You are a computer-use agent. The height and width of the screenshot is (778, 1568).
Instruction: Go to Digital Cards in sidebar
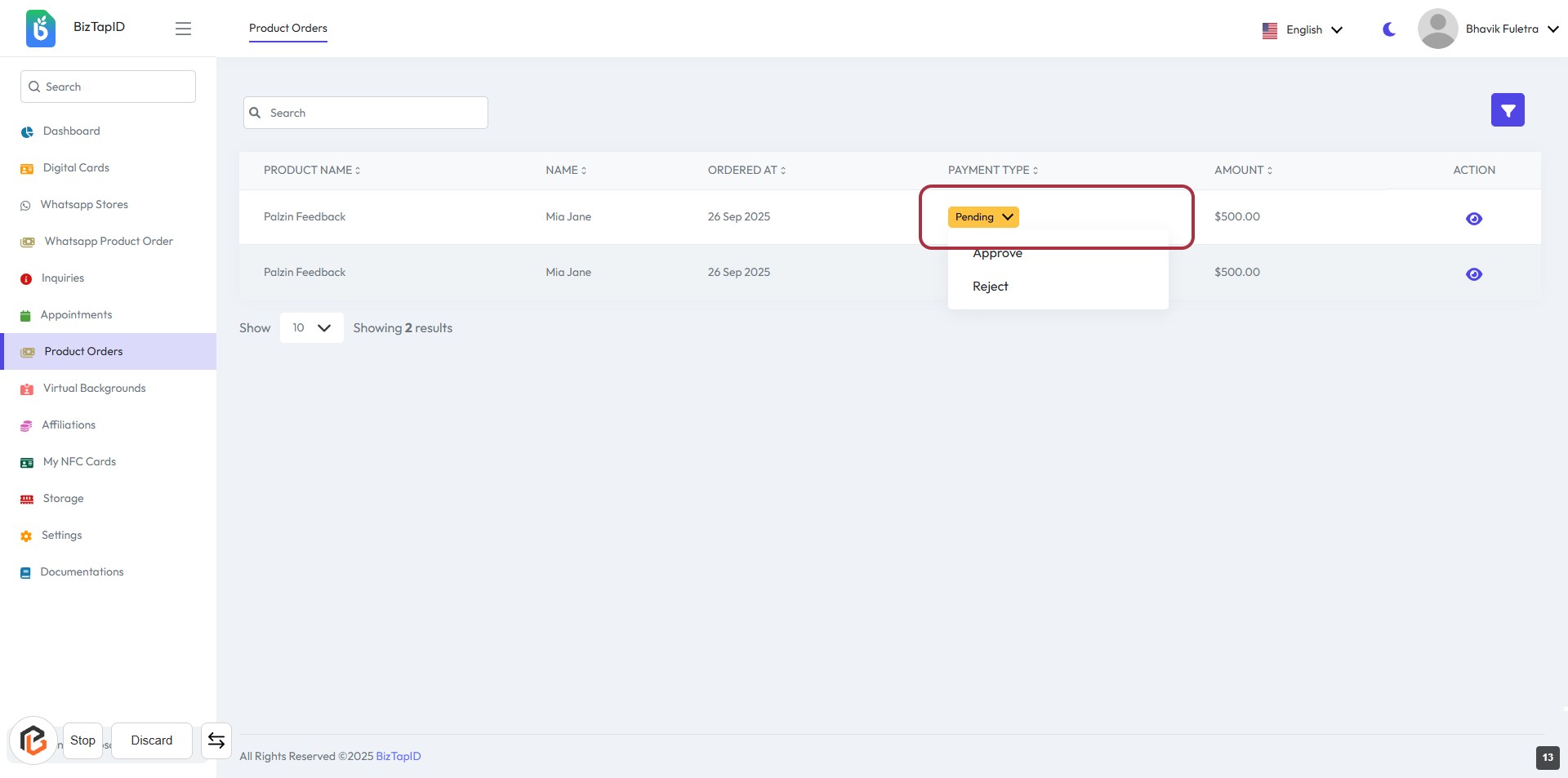76,168
